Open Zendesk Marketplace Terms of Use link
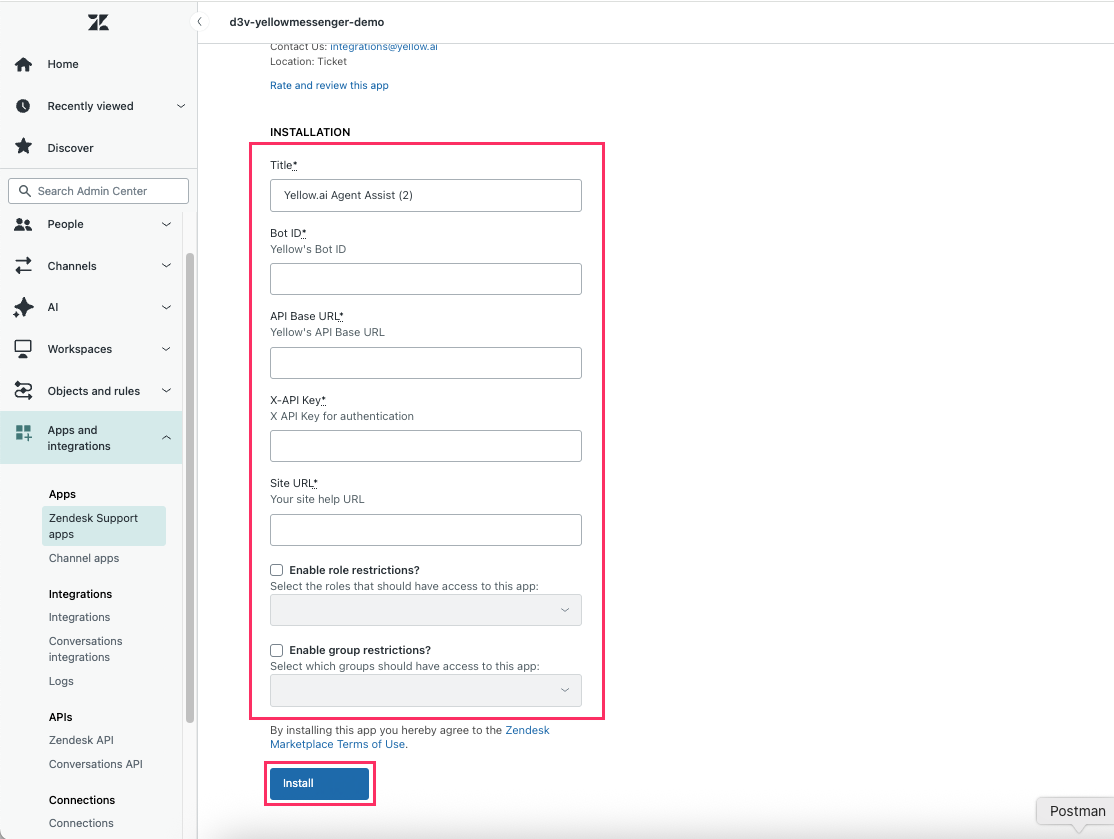Viewport: 1114px width, 839px height. point(409,737)
